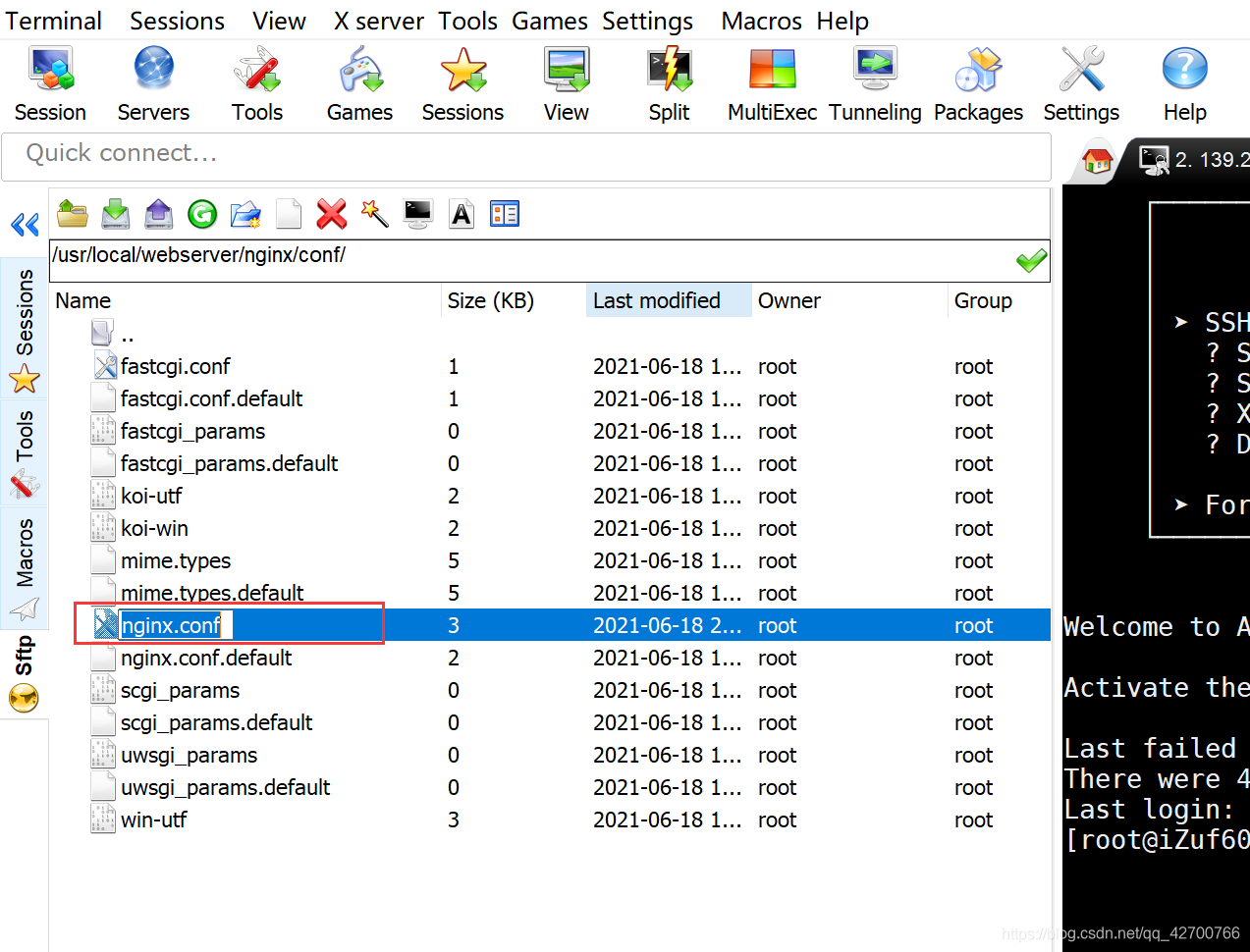Select the Tools side tab
This screenshot has width=1250, height=952.
25,452
